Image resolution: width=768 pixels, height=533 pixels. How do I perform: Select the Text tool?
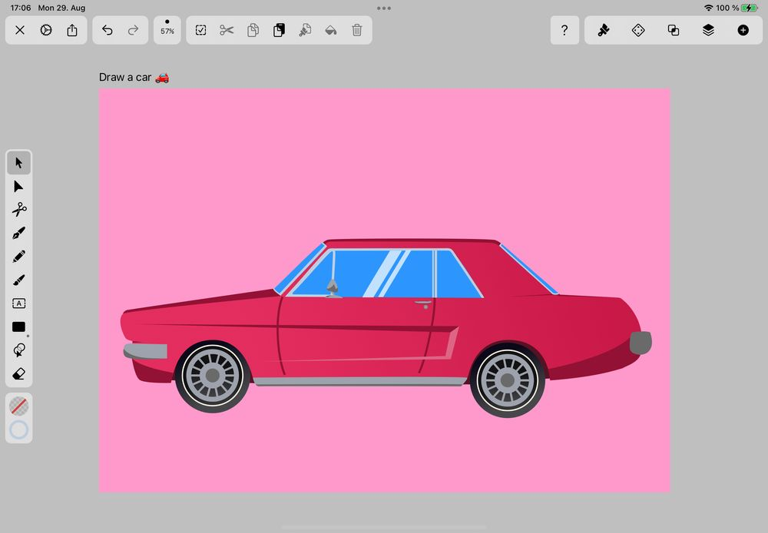coord(19,303)
